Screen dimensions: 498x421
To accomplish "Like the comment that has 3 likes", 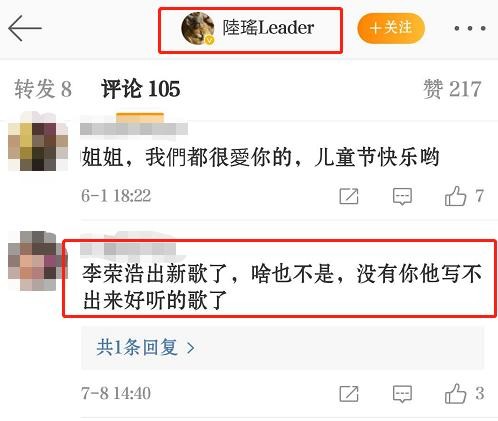I will pyautogui.click(x=464, y=393).
